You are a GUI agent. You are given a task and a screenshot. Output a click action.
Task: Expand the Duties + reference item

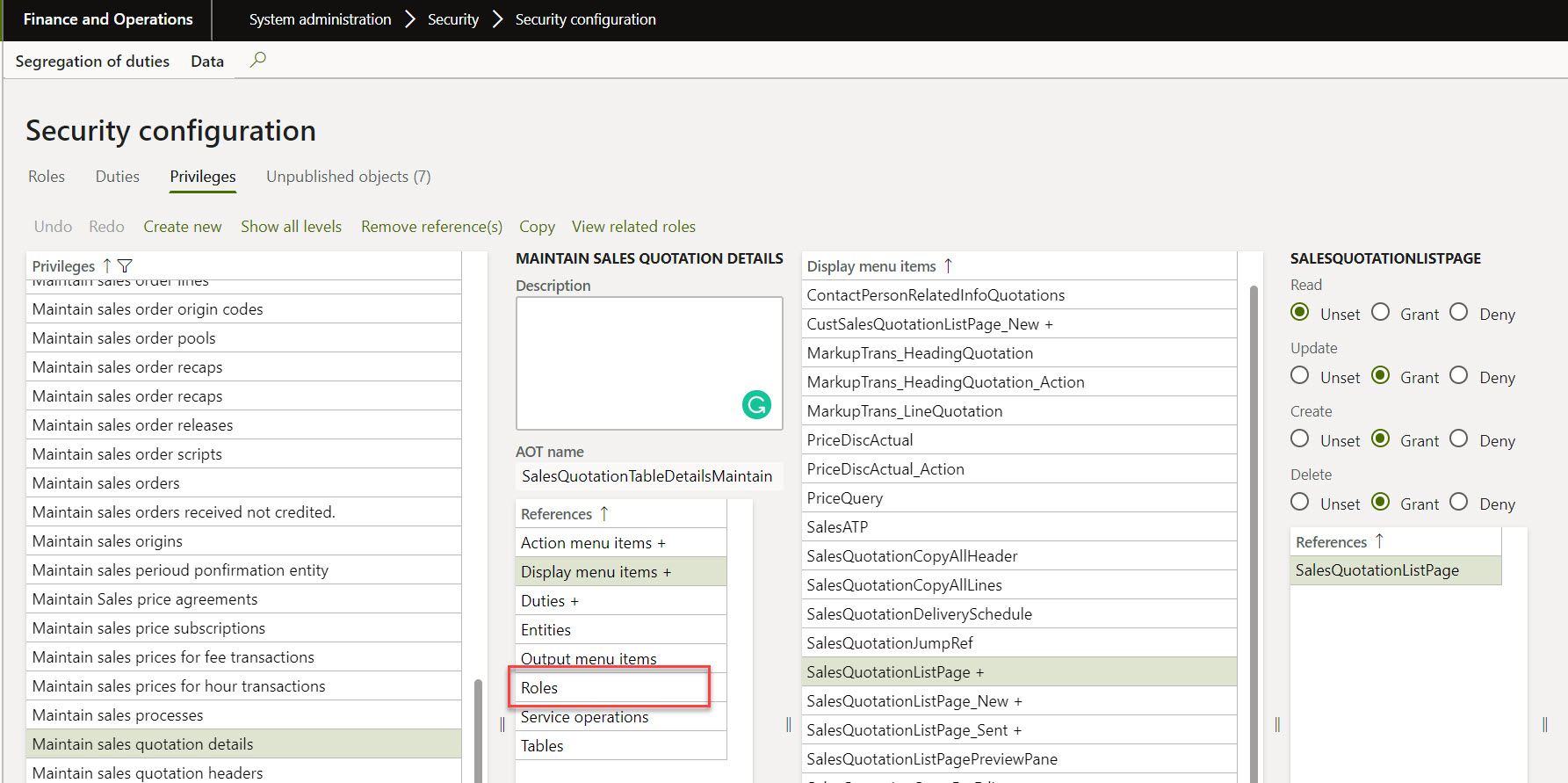[x=549, y=601]
